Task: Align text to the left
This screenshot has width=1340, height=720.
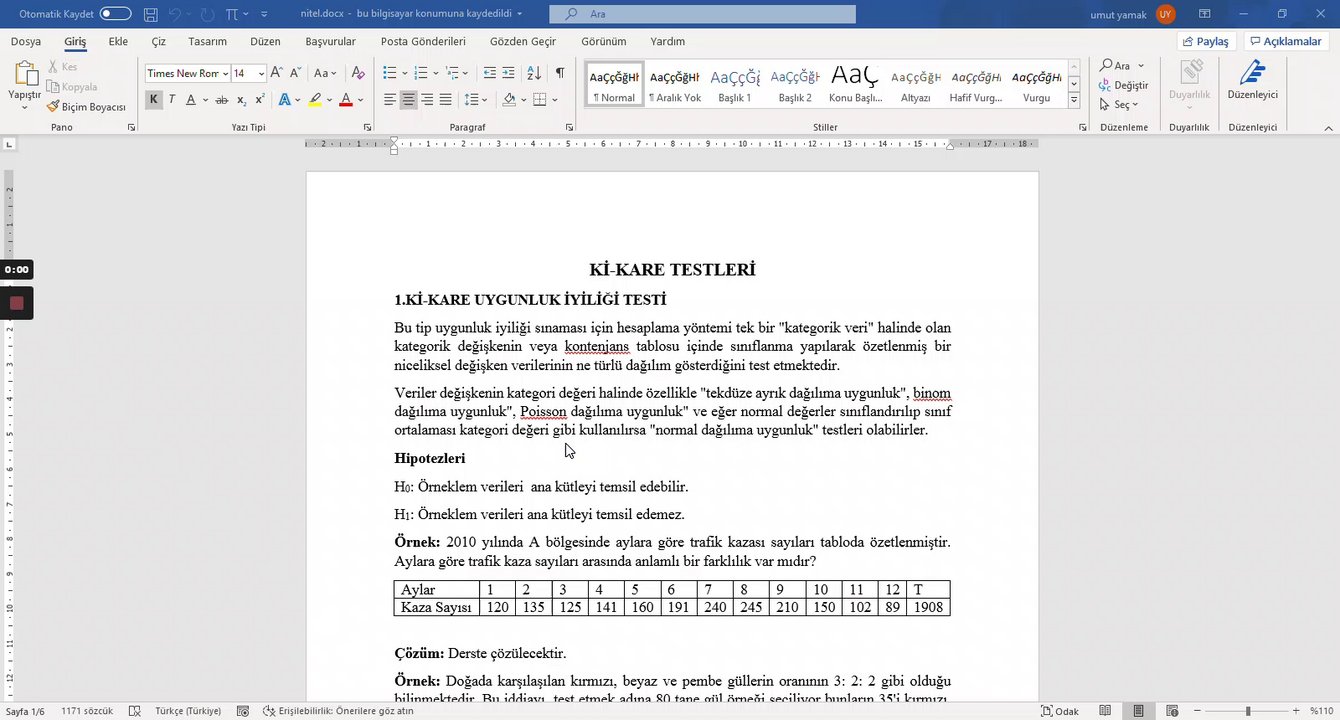Action: (x=390, y=99)
